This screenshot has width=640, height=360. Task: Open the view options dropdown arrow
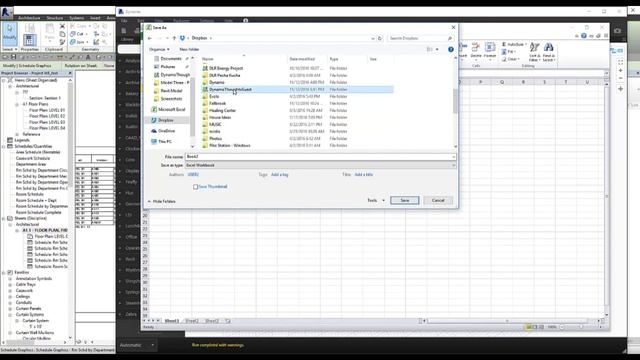(437, 49)
